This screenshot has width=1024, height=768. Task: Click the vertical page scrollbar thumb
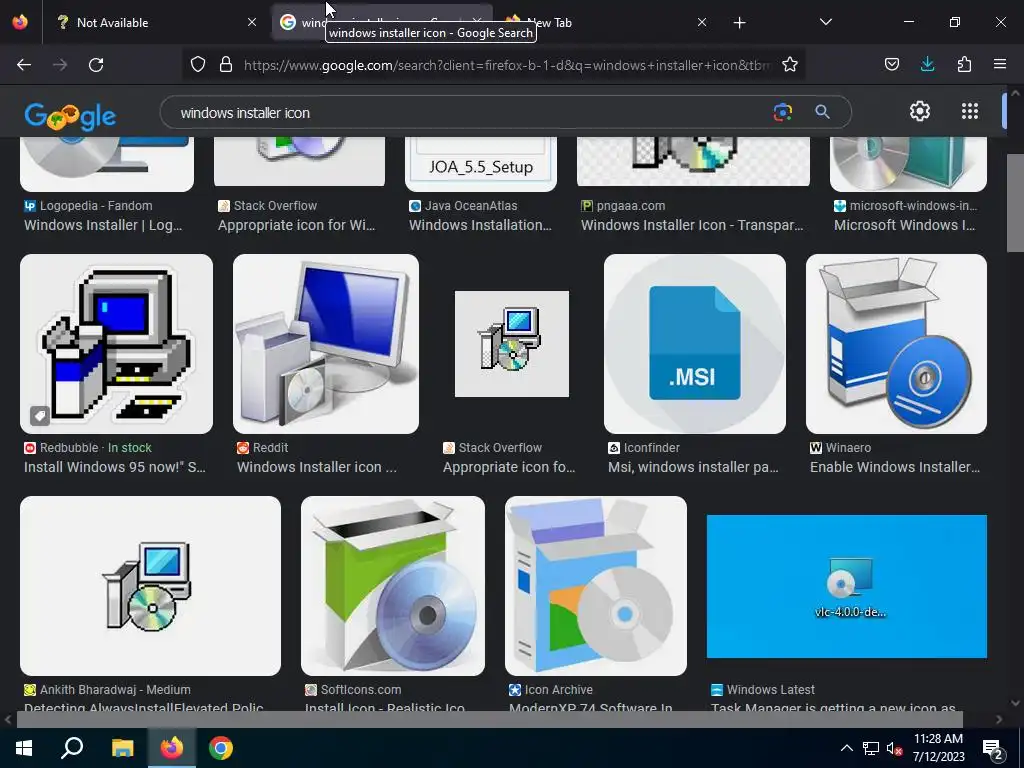click(x=1015, y=202)
